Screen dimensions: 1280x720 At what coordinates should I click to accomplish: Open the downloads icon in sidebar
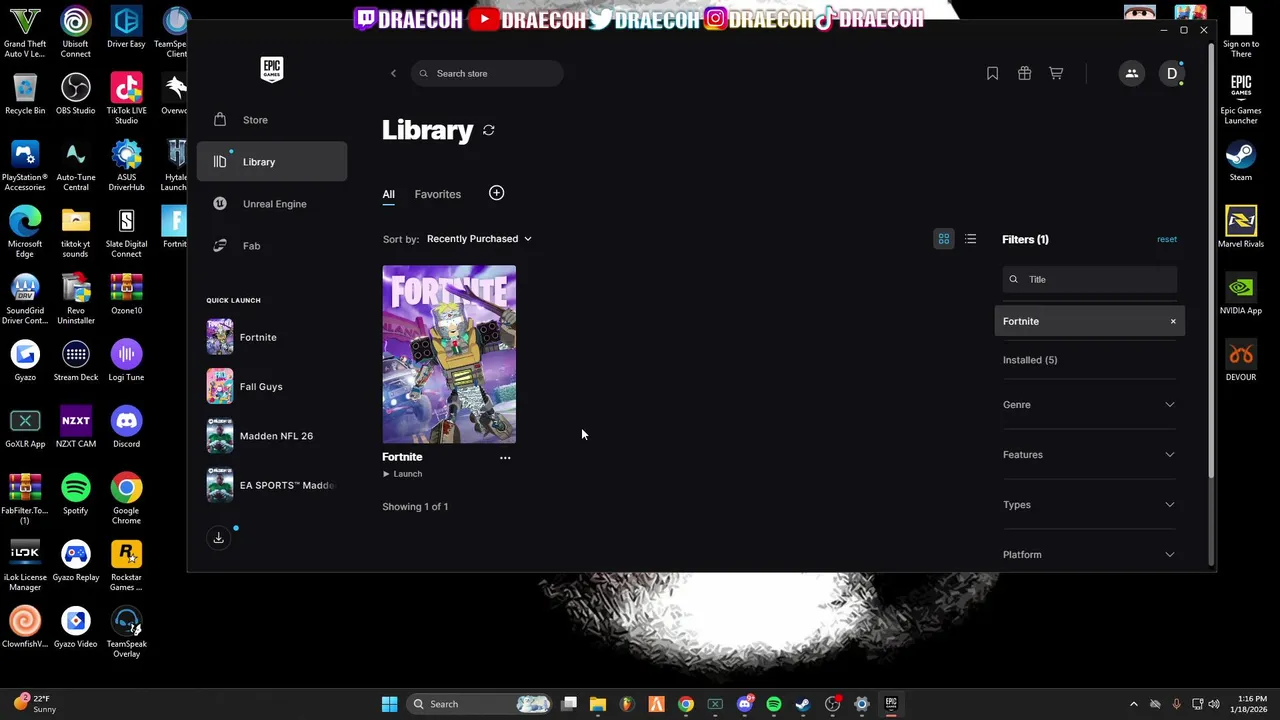coord(218,538)
